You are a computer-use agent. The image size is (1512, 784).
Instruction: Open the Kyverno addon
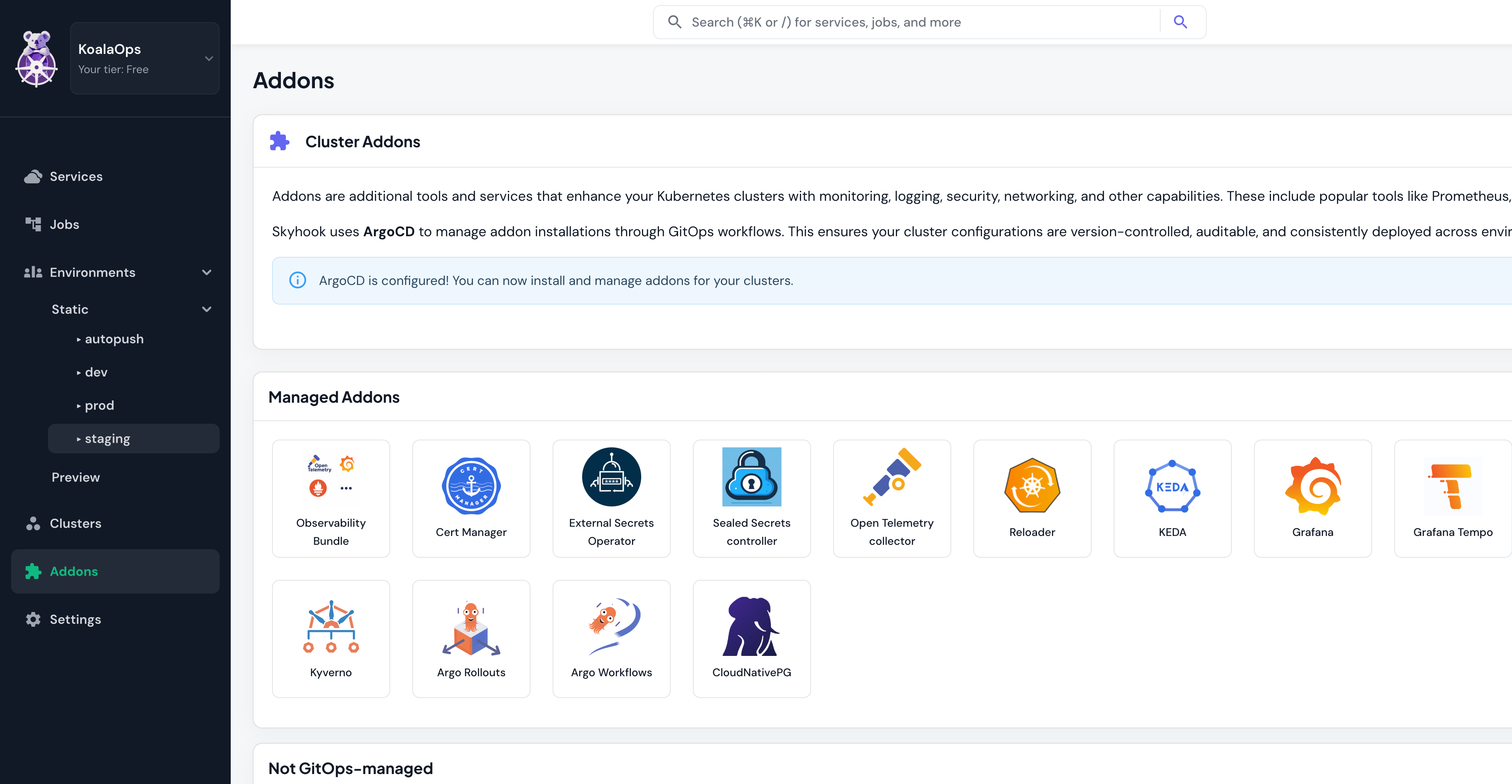click(330, 639)
